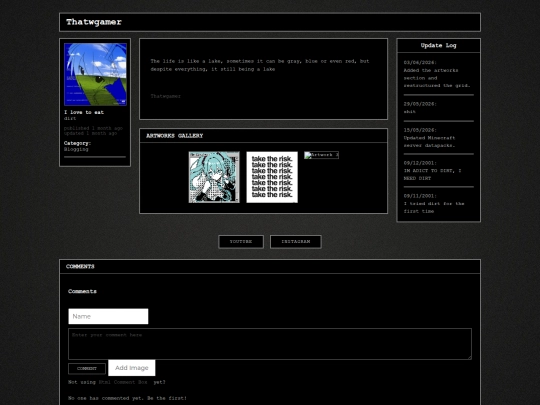Click 'Added the artworks section' log entry

437,78
